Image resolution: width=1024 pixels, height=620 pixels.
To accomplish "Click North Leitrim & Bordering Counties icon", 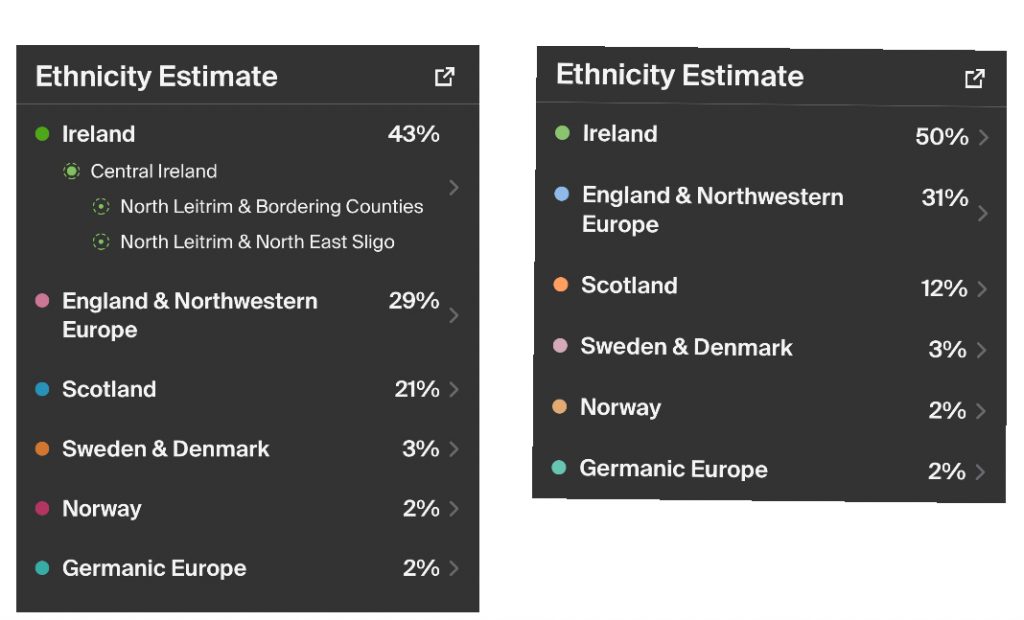I will [x=101, y=207].
